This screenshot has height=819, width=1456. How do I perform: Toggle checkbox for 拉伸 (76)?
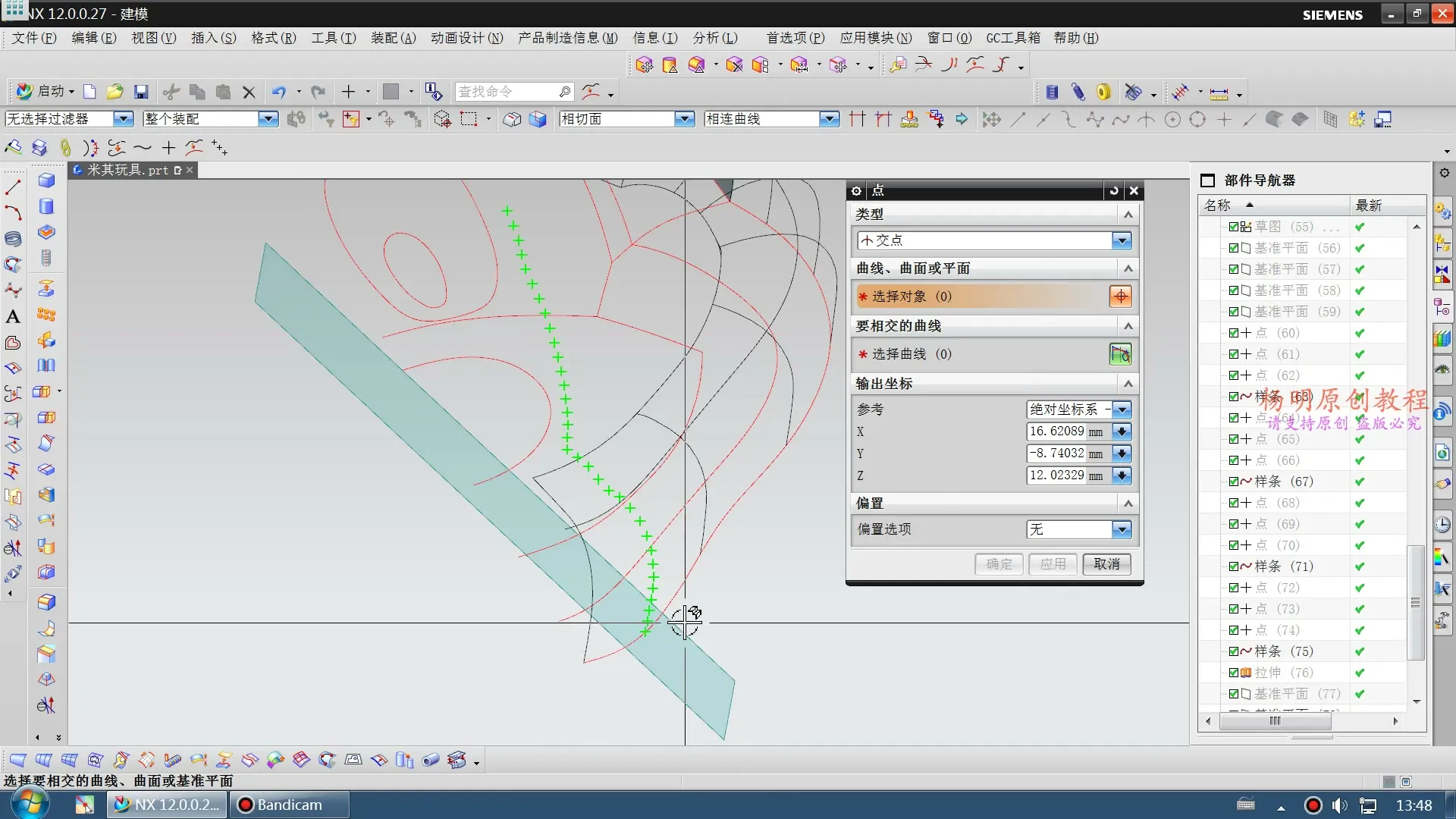[1234, 673]
